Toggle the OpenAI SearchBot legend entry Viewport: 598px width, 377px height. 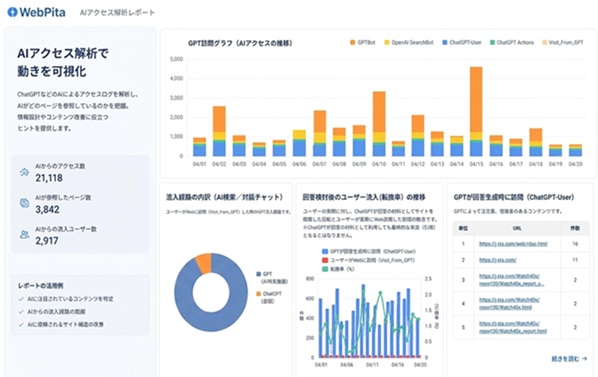(409, 42)
